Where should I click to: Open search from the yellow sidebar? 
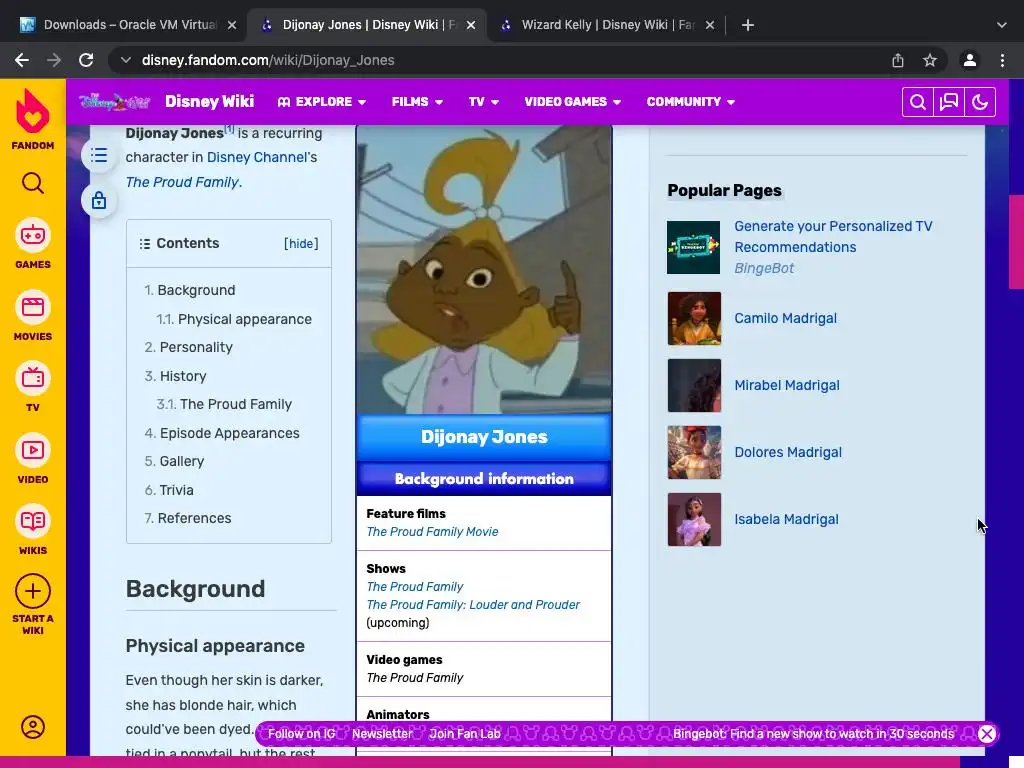(x=33, y=184)
